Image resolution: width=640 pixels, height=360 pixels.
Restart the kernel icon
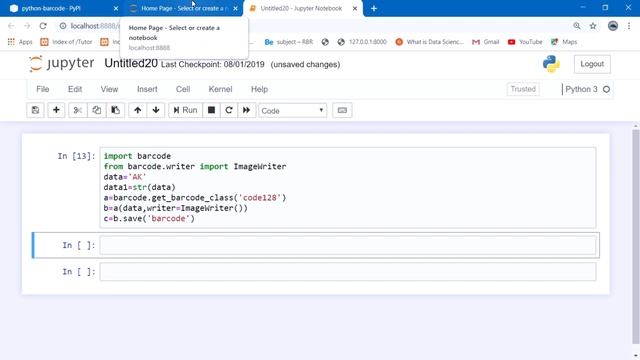click(229, 110)
